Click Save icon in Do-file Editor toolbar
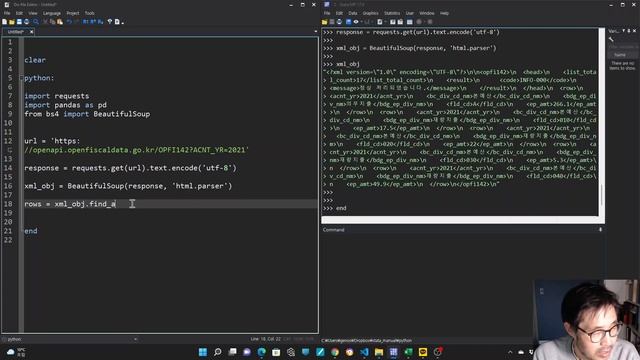Screen dimensions: 640x360 pyautogui.click(x=19, y=22)
